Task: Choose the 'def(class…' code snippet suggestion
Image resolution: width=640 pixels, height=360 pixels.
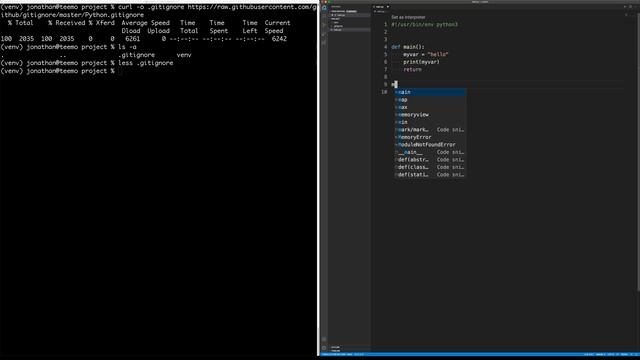Action: (x=430, y=167)
